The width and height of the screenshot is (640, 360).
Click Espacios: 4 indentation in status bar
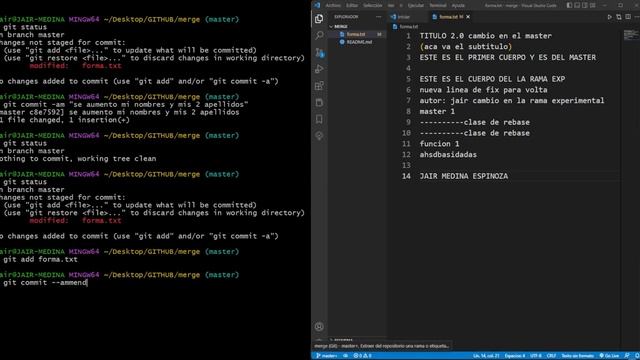(515, 356)
